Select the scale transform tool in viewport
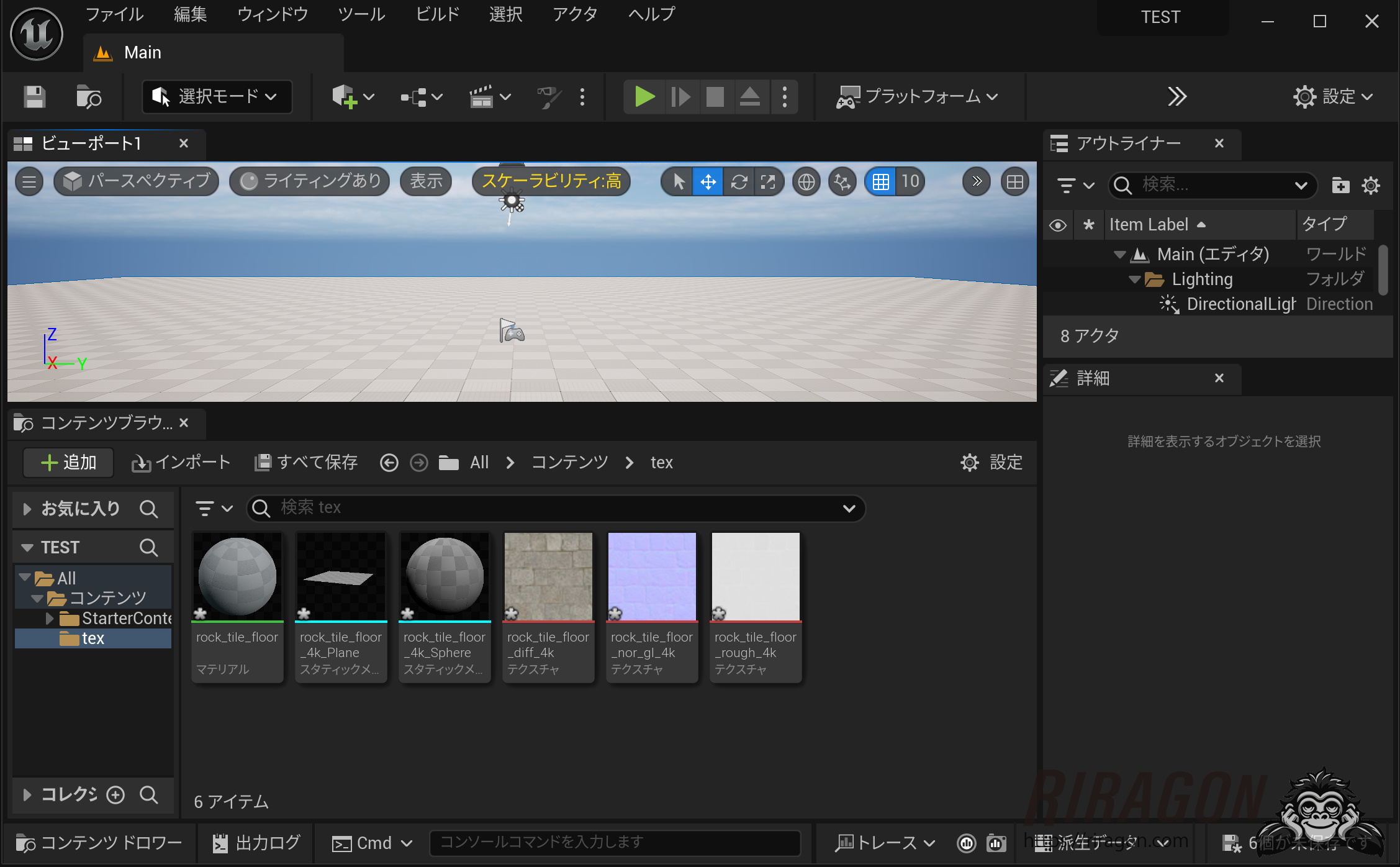1400x867 pixels. click(768, 182)
